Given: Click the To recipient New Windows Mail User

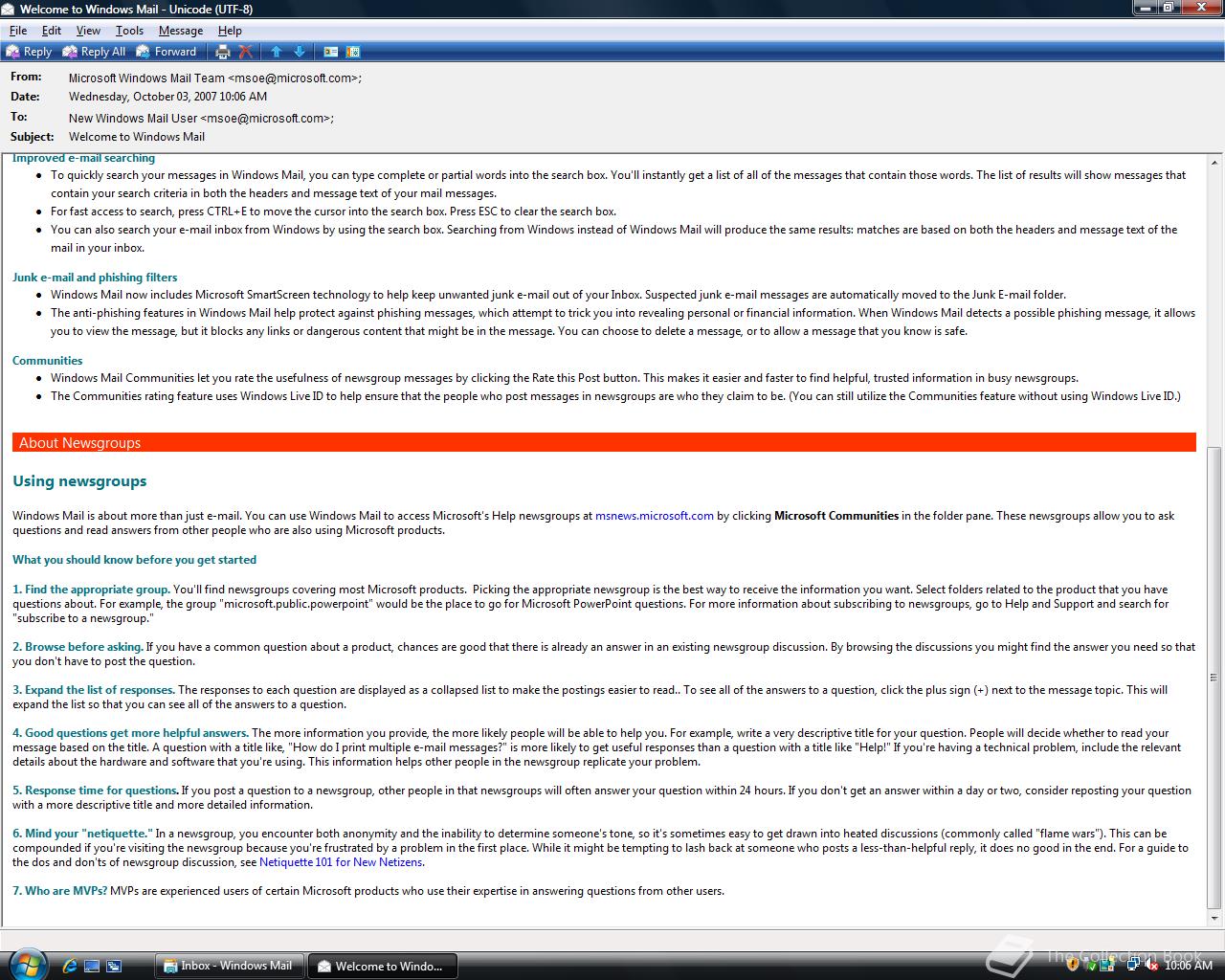Looking at the screenshot, I should [201, 119].
